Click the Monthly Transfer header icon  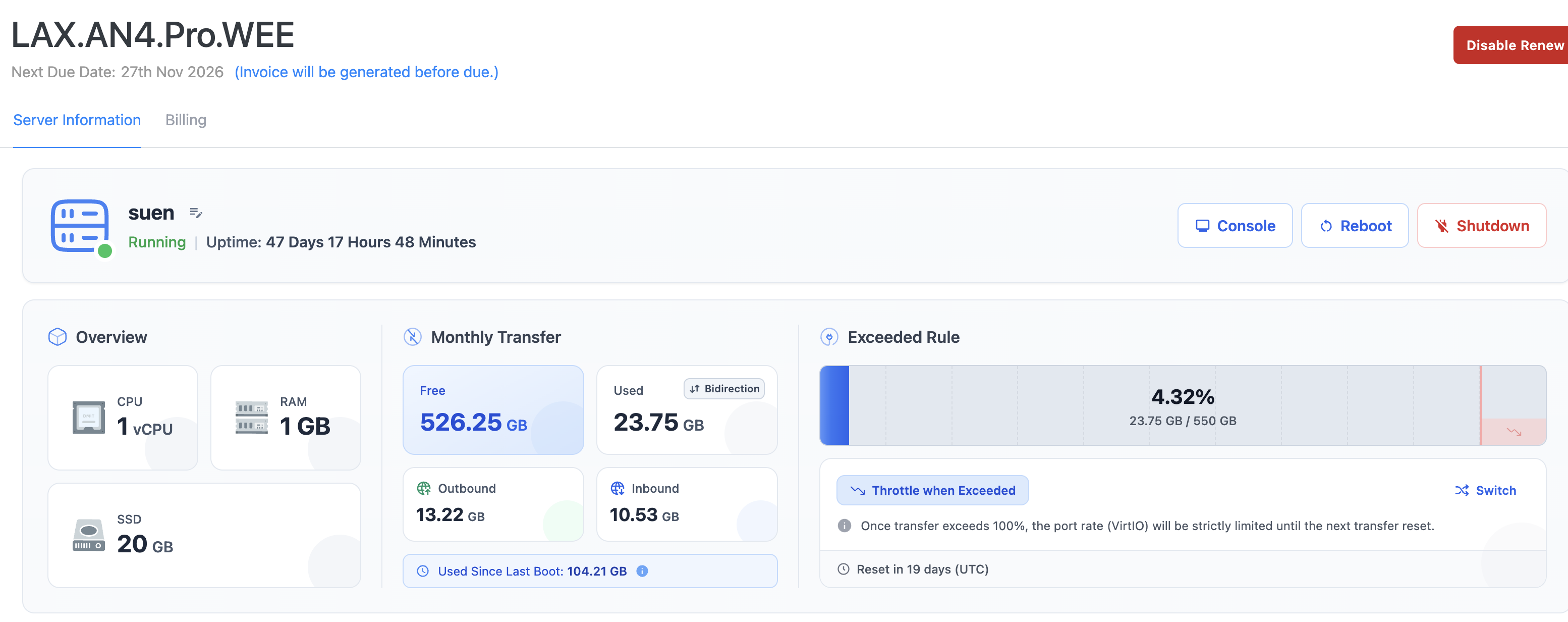pyautogui.click(x=412, y=337)
